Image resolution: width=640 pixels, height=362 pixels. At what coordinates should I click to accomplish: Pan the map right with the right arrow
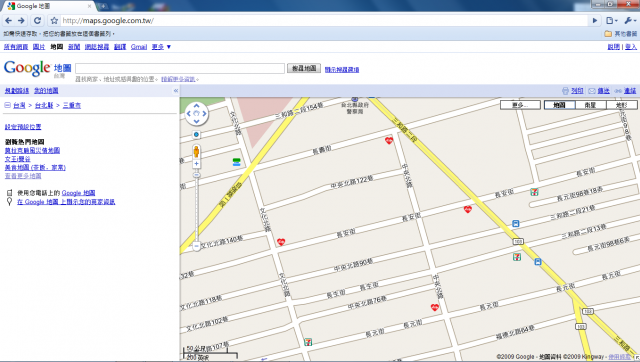(x=204, y=113)
